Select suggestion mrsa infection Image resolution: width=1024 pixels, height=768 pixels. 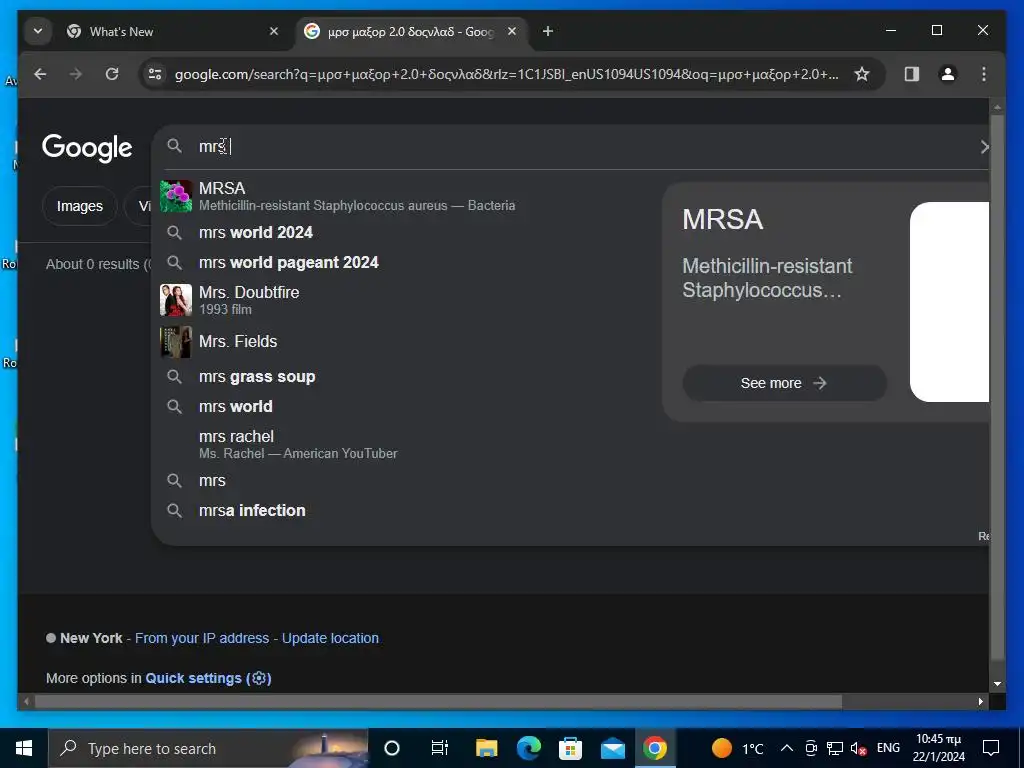405,511
